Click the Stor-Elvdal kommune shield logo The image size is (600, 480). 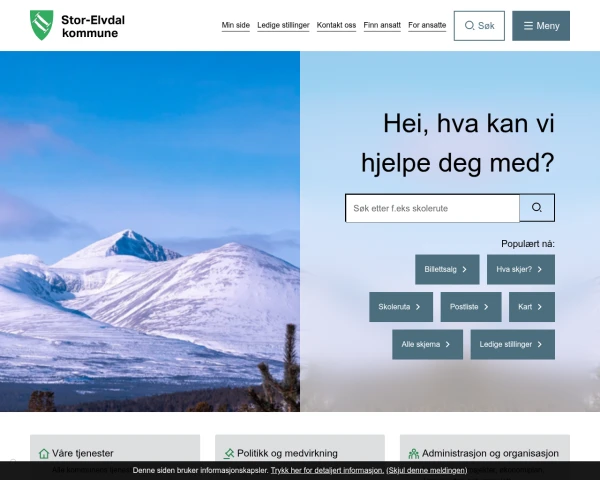(x=42, y=25)
